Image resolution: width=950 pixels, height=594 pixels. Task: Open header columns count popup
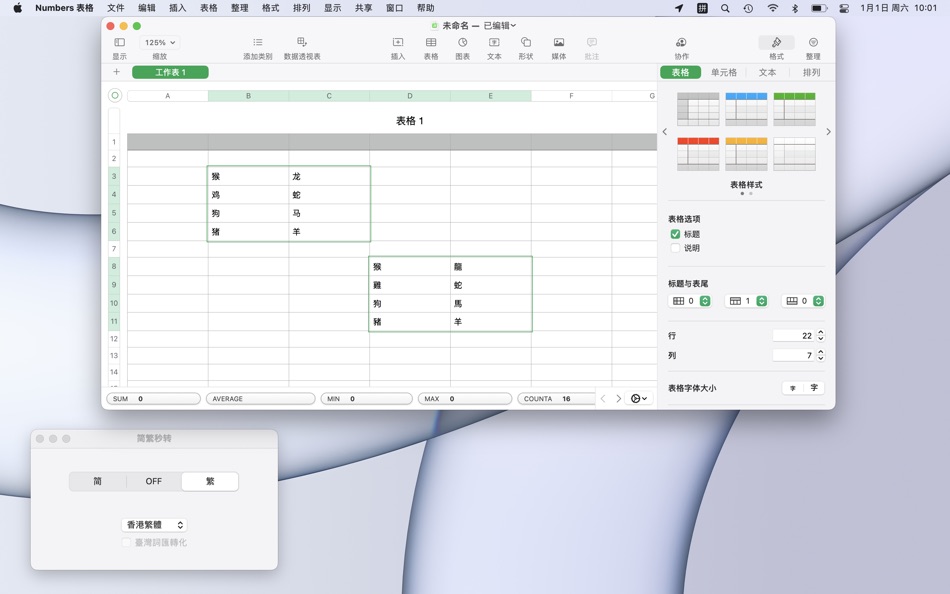click(x=689, y=301)
